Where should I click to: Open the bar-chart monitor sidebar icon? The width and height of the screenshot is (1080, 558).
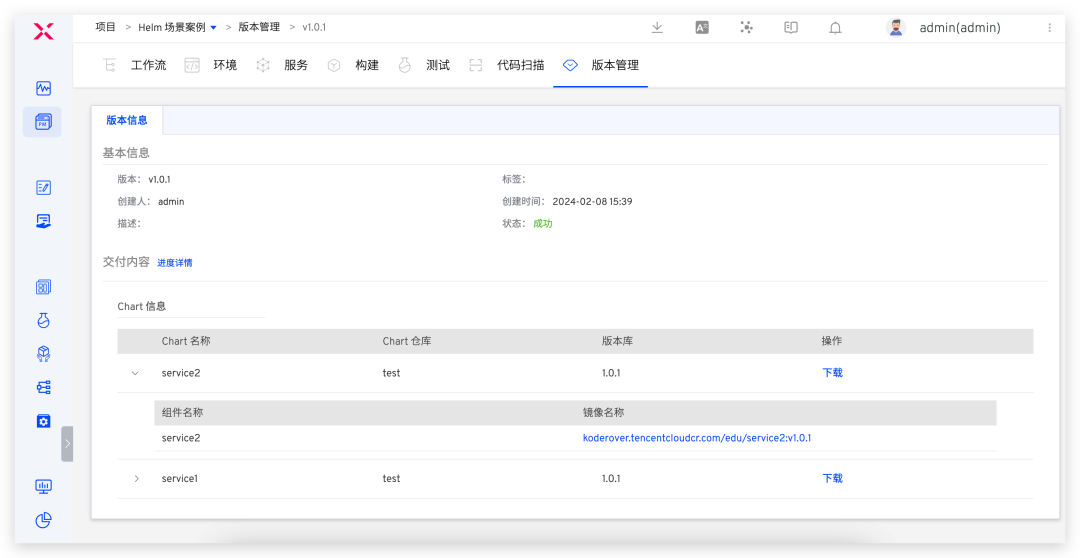pyautogui.click(x=43, y=487)
